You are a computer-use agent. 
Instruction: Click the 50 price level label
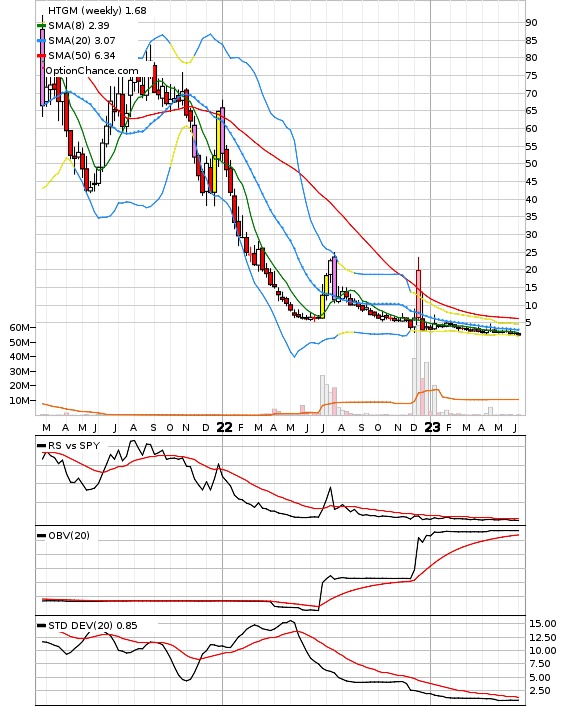click(531, 164)
